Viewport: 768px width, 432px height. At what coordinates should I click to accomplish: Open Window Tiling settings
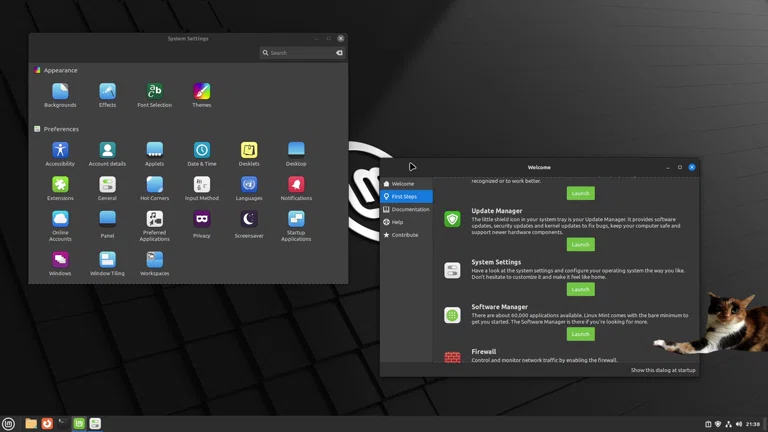click(107, 264)
